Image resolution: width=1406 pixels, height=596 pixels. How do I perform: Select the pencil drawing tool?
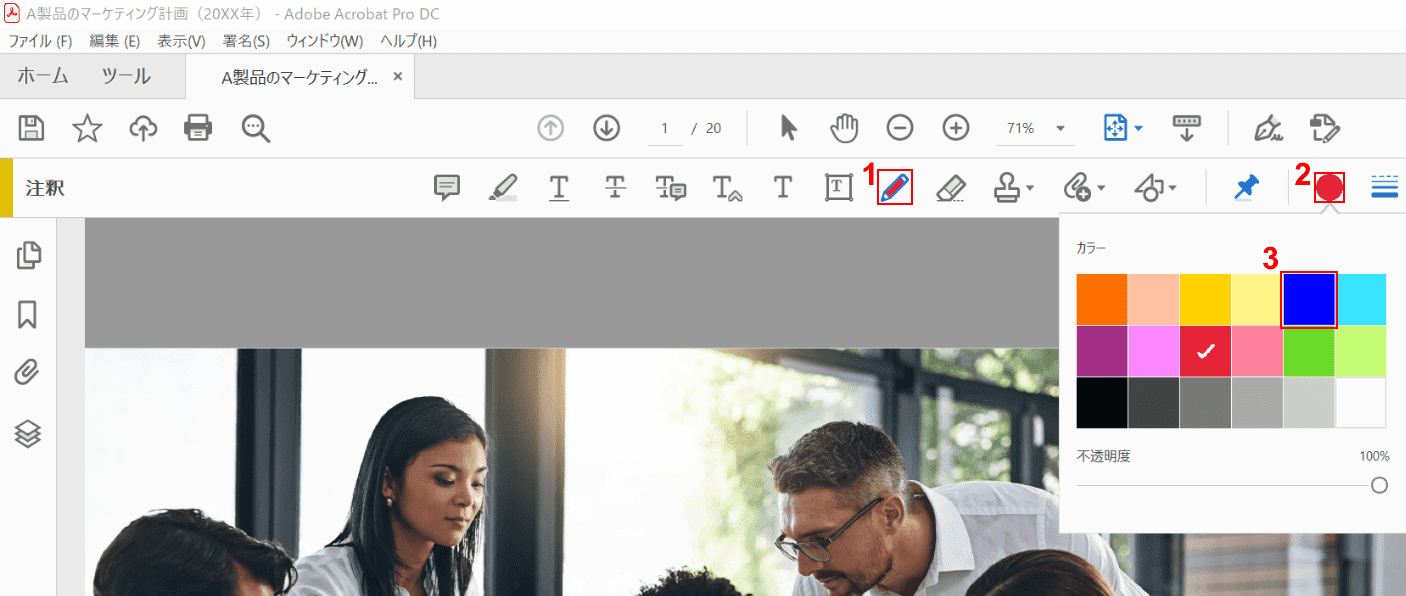coord(895,187)
